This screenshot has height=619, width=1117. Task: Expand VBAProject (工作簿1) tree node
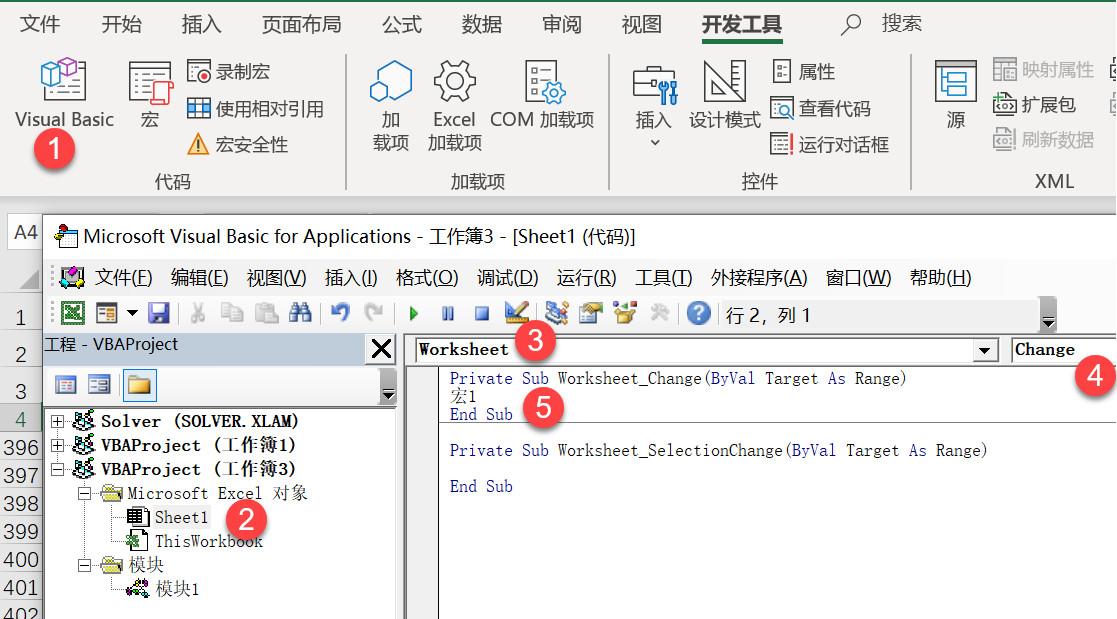click(x=58, y=445)
